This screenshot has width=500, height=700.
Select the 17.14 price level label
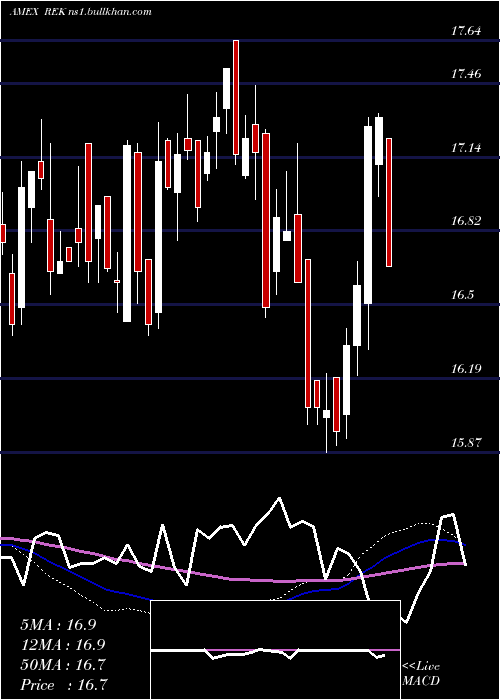[x=466, y=147]
